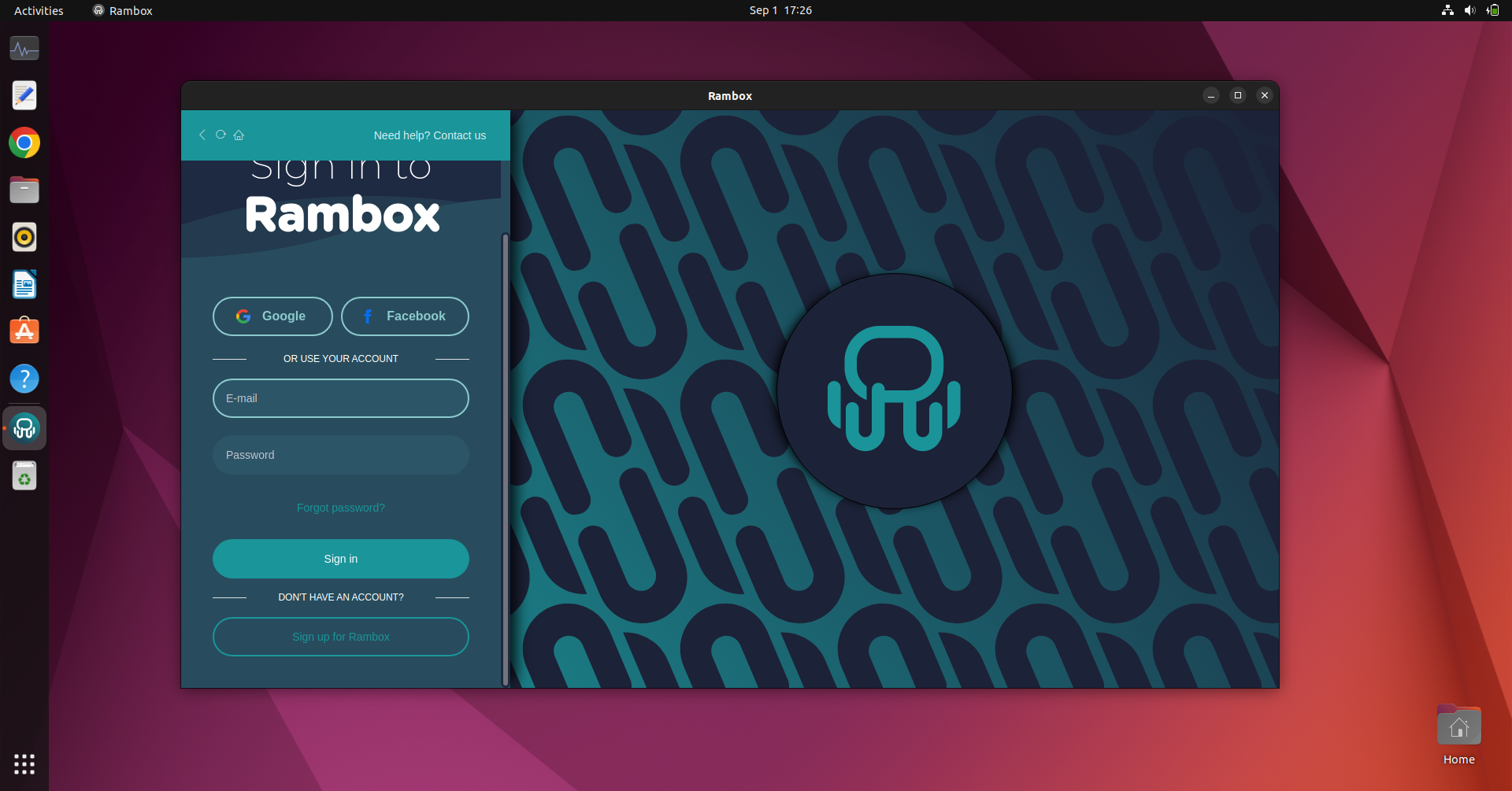The image size is (1512, 791).
Task: Click the Rambox icon in the dock
Action: tap(24, 428)
